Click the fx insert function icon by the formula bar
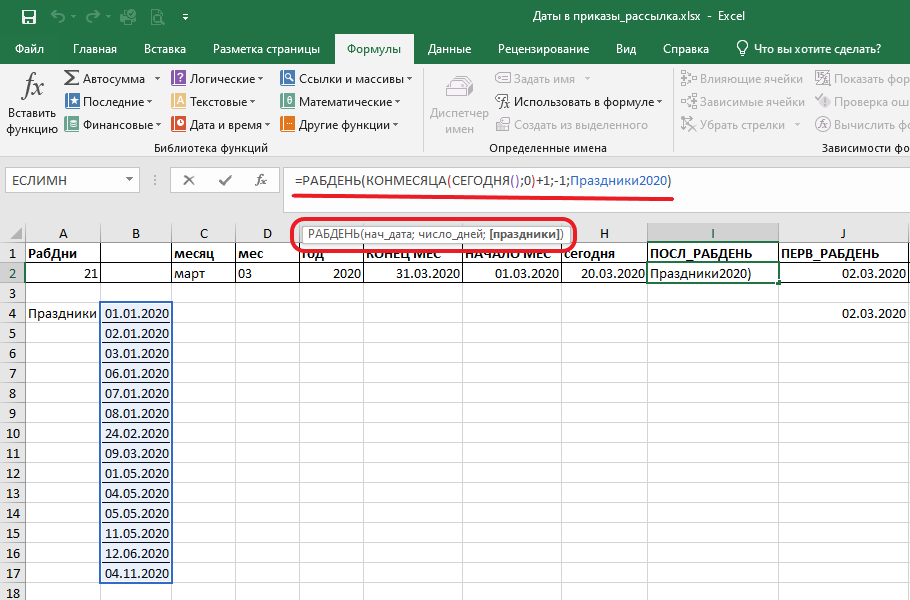 261,180
